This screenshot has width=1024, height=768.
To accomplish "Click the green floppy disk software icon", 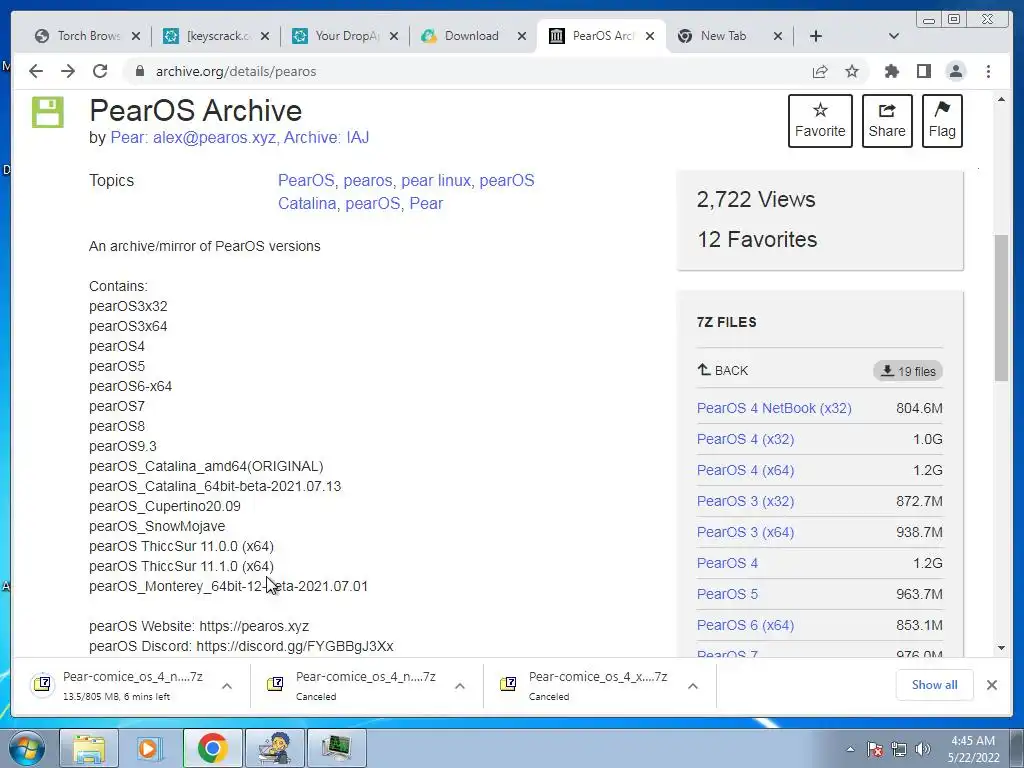I will 48,112.
